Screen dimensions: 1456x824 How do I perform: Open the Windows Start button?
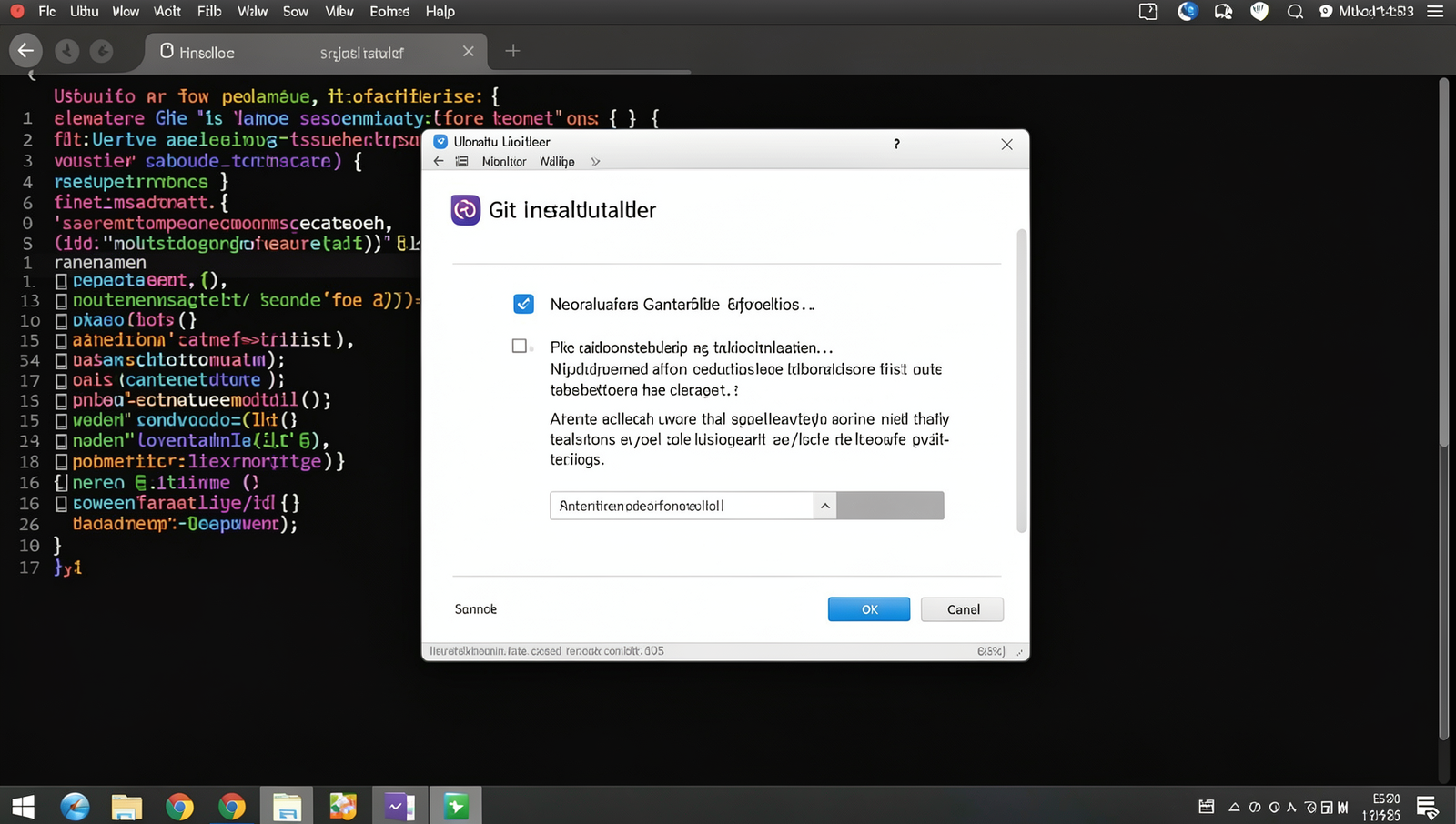23,806
